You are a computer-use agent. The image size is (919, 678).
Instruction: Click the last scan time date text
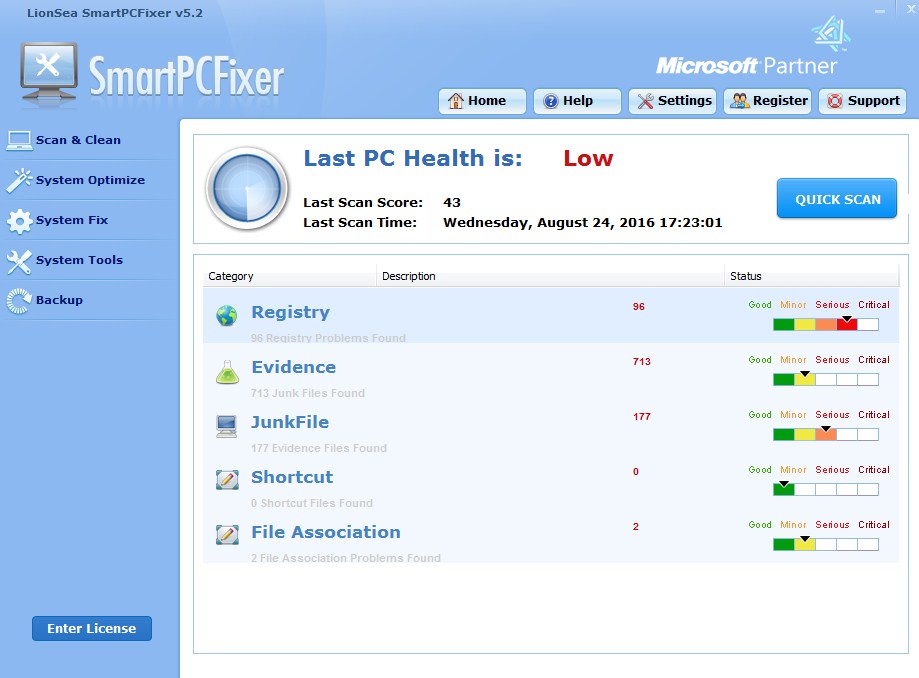coord(583,223)
